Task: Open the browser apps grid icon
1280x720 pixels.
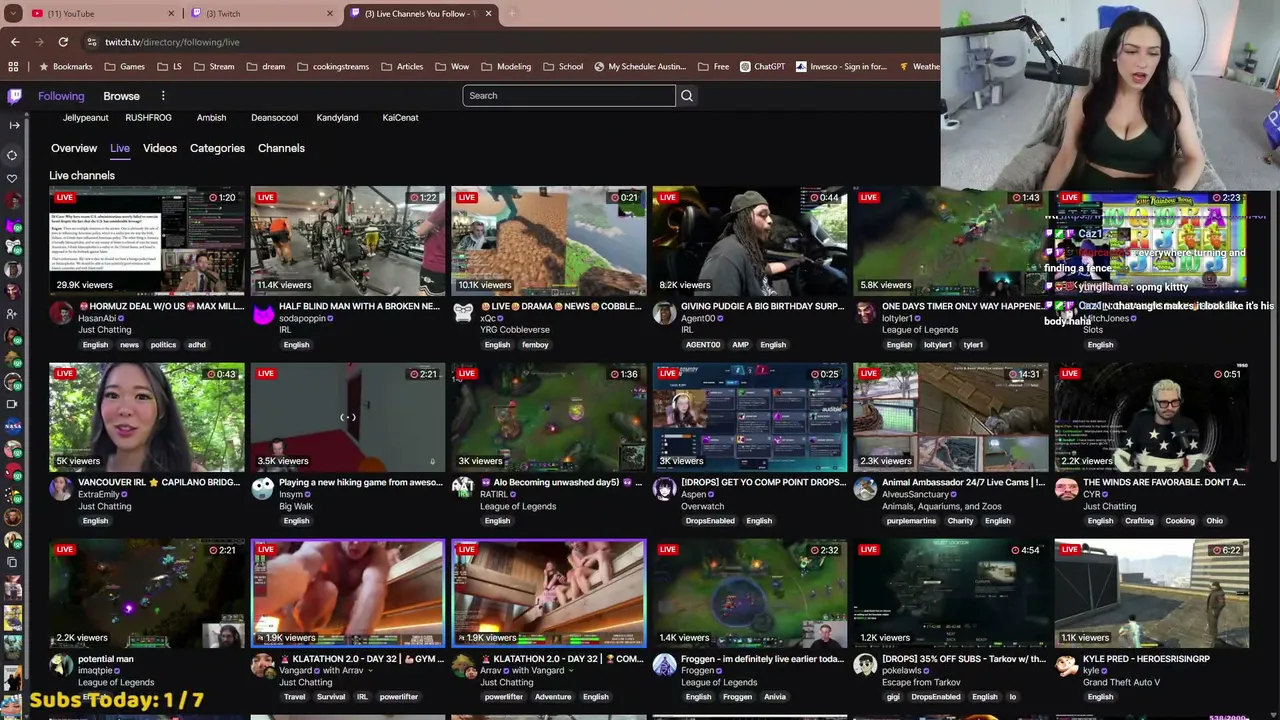Action: point(13,67)
